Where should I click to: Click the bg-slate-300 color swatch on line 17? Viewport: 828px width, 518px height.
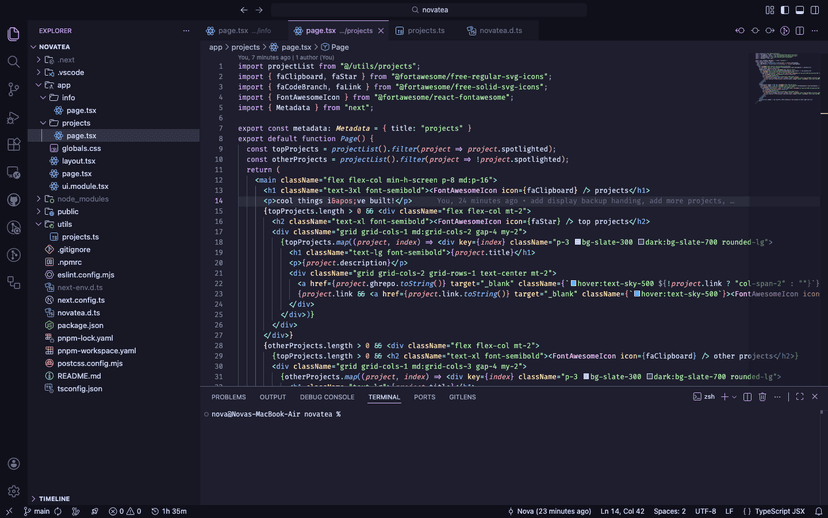point(579,242)
